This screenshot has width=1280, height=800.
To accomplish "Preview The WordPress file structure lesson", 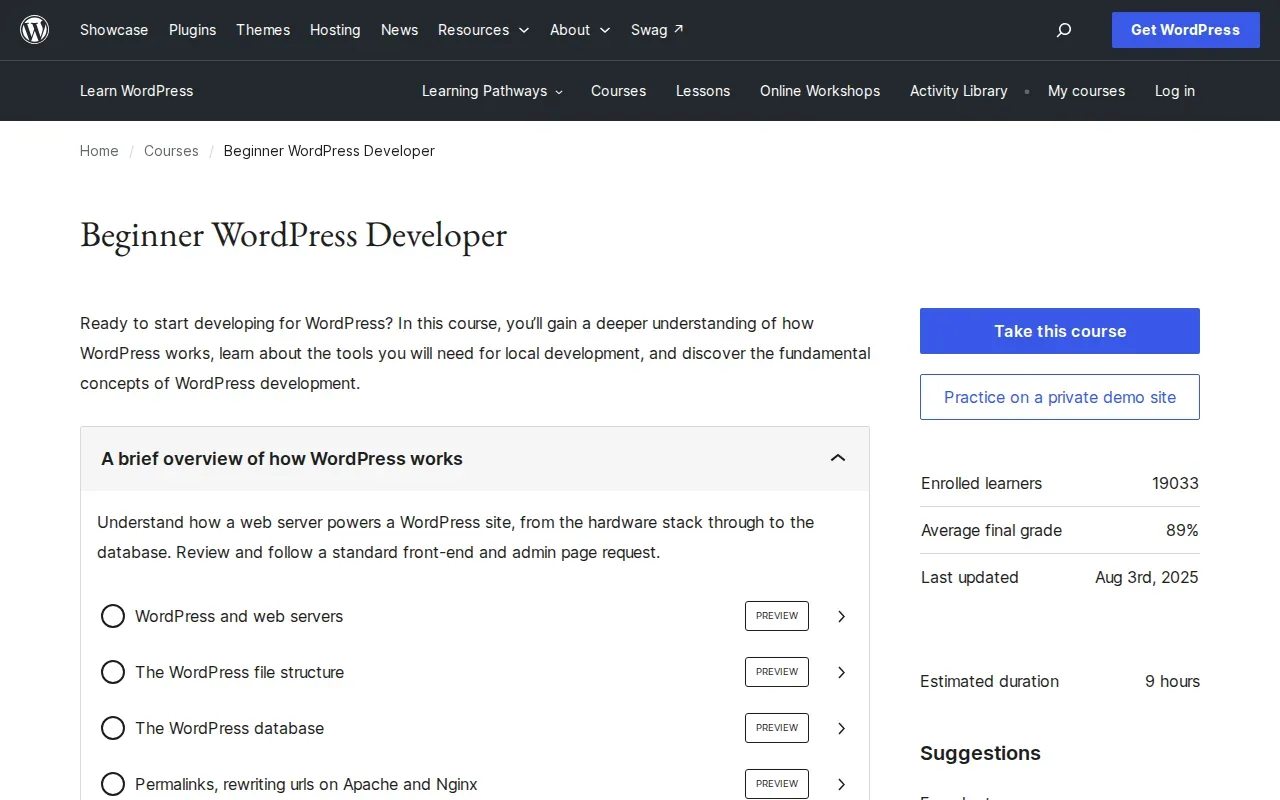I will (x=777, y=672).
